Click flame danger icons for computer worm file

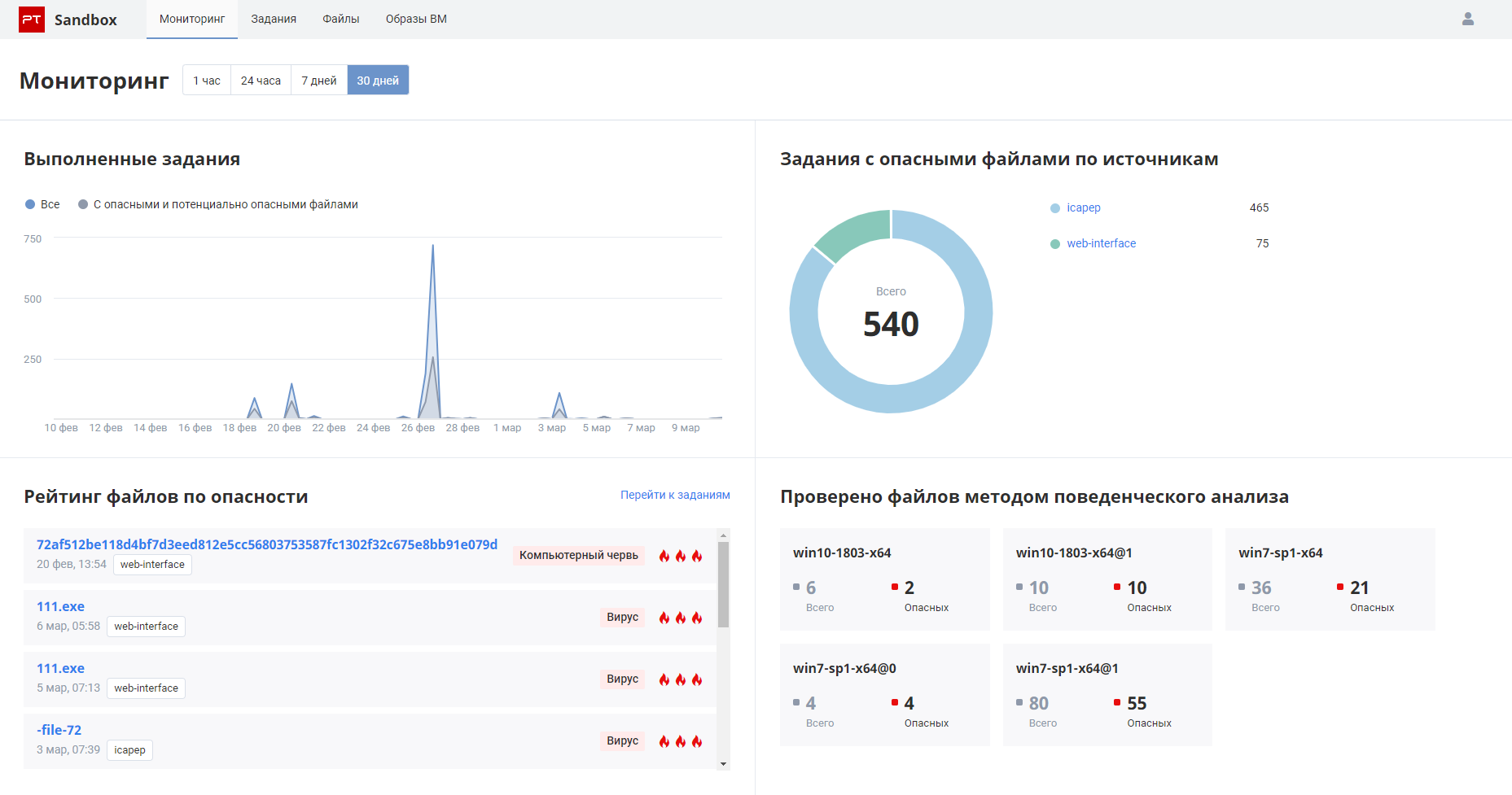point(680,556)
